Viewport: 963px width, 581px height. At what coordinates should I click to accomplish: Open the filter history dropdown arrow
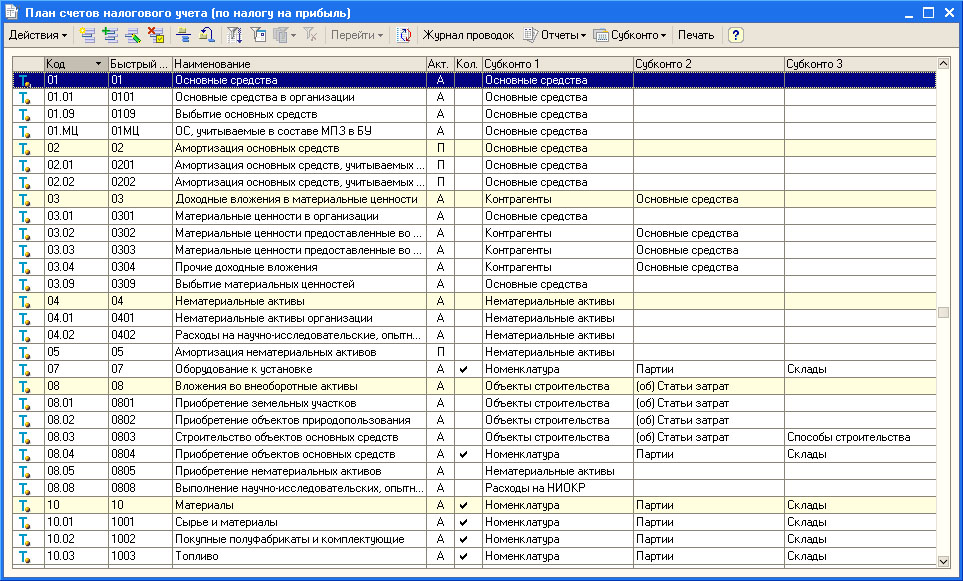pos(293,35)
